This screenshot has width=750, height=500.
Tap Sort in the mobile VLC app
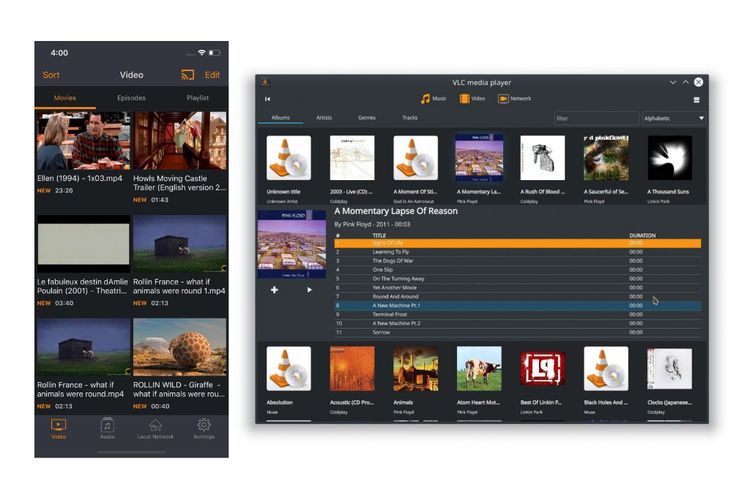point(51,75)
